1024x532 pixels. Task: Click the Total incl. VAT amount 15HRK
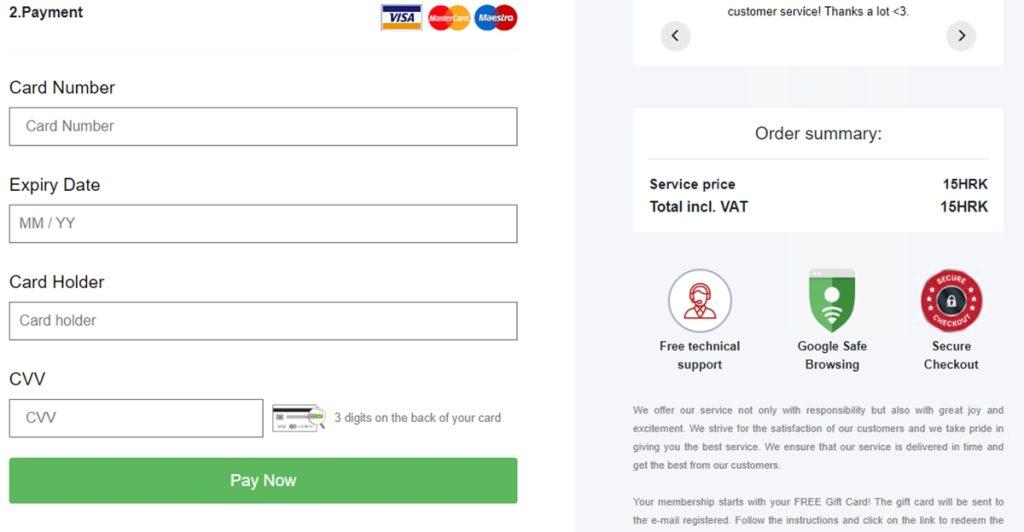point(964,207)
